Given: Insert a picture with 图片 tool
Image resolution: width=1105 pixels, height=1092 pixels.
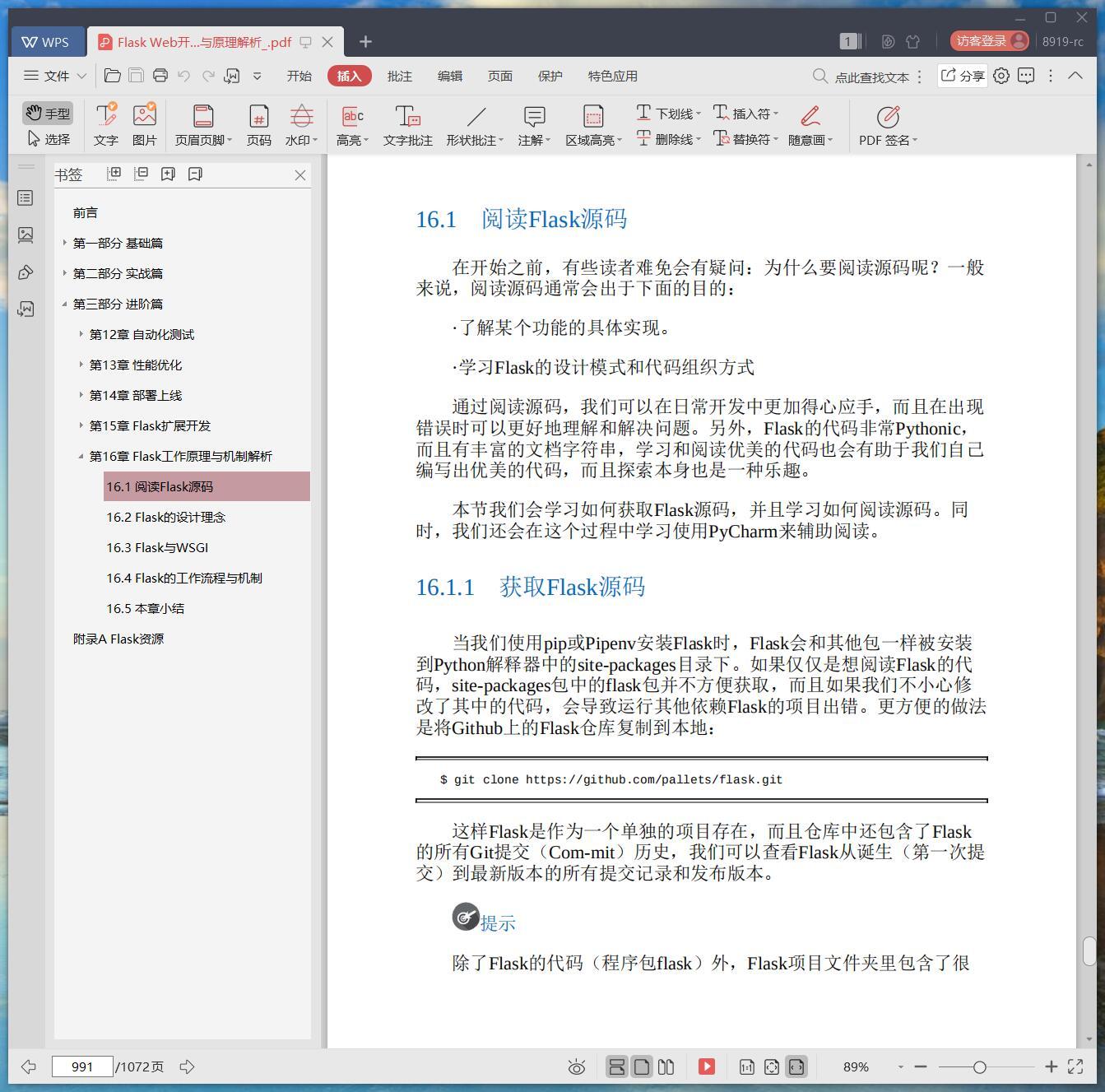Looking at the screenshot, I should click(145, 125).
